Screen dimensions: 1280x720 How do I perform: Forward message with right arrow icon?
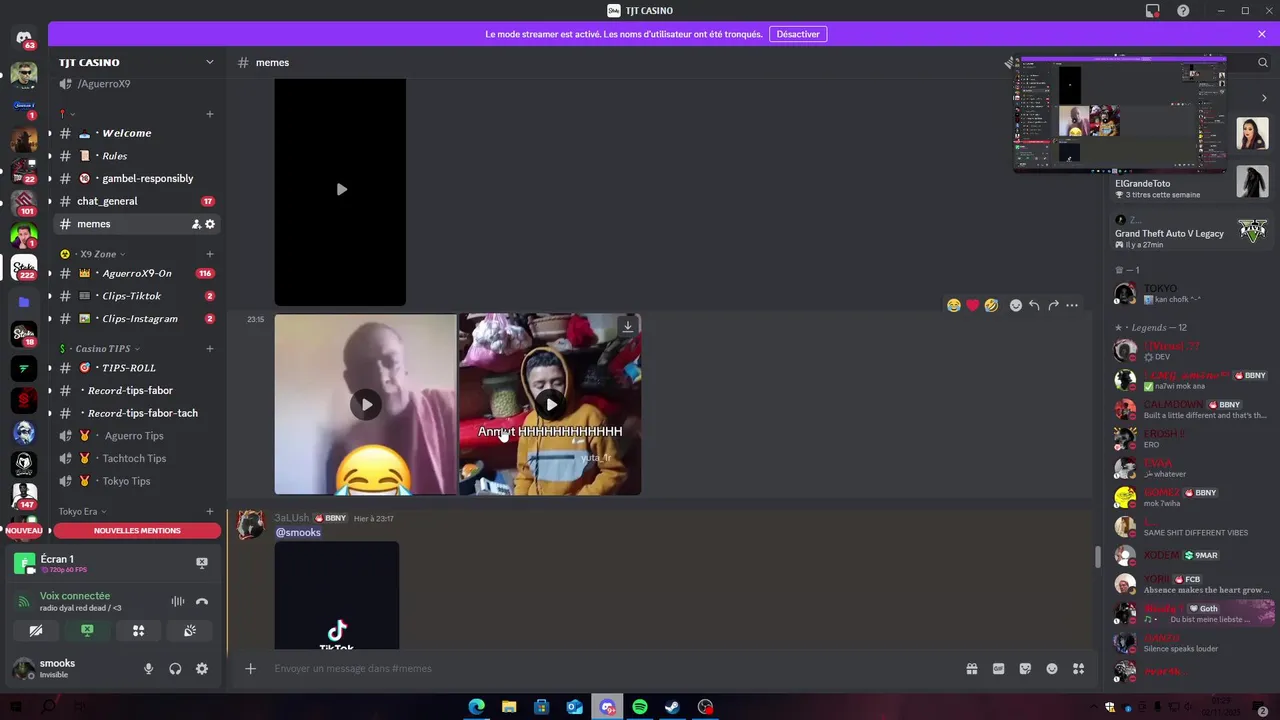(1053, 305)
